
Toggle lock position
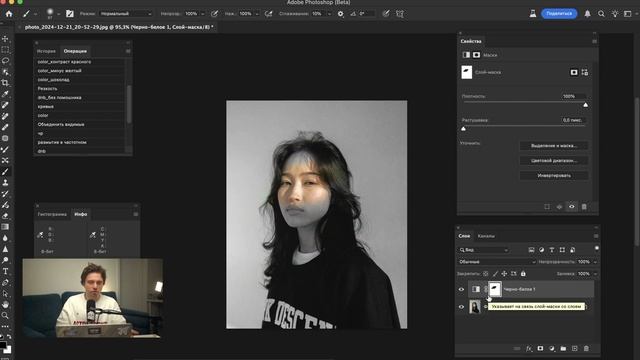pos(504,274)
